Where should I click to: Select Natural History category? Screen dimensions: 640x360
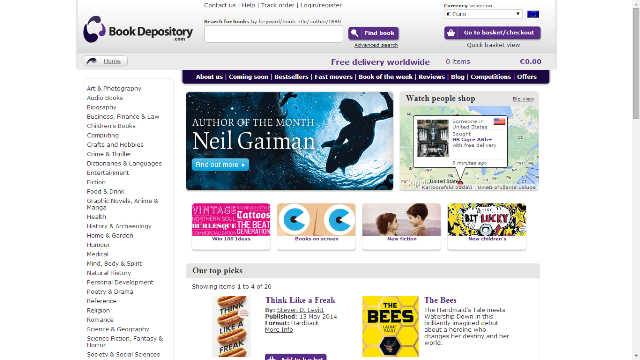(x=109, y=273)
